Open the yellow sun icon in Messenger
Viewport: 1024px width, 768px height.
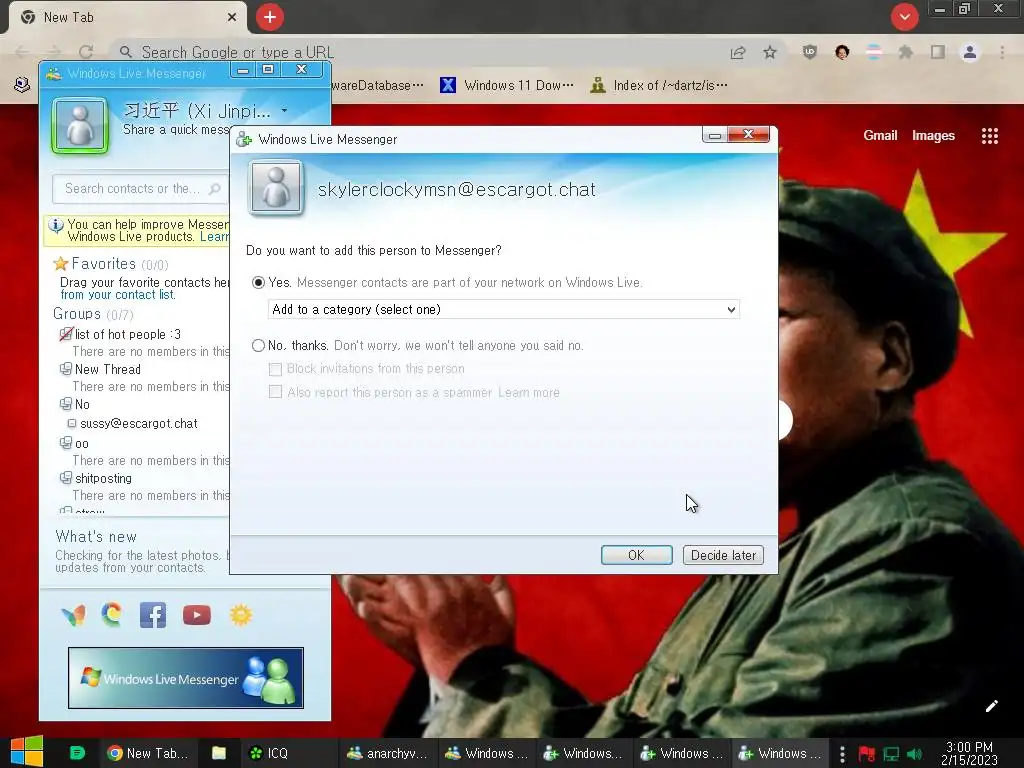point(241,615)
